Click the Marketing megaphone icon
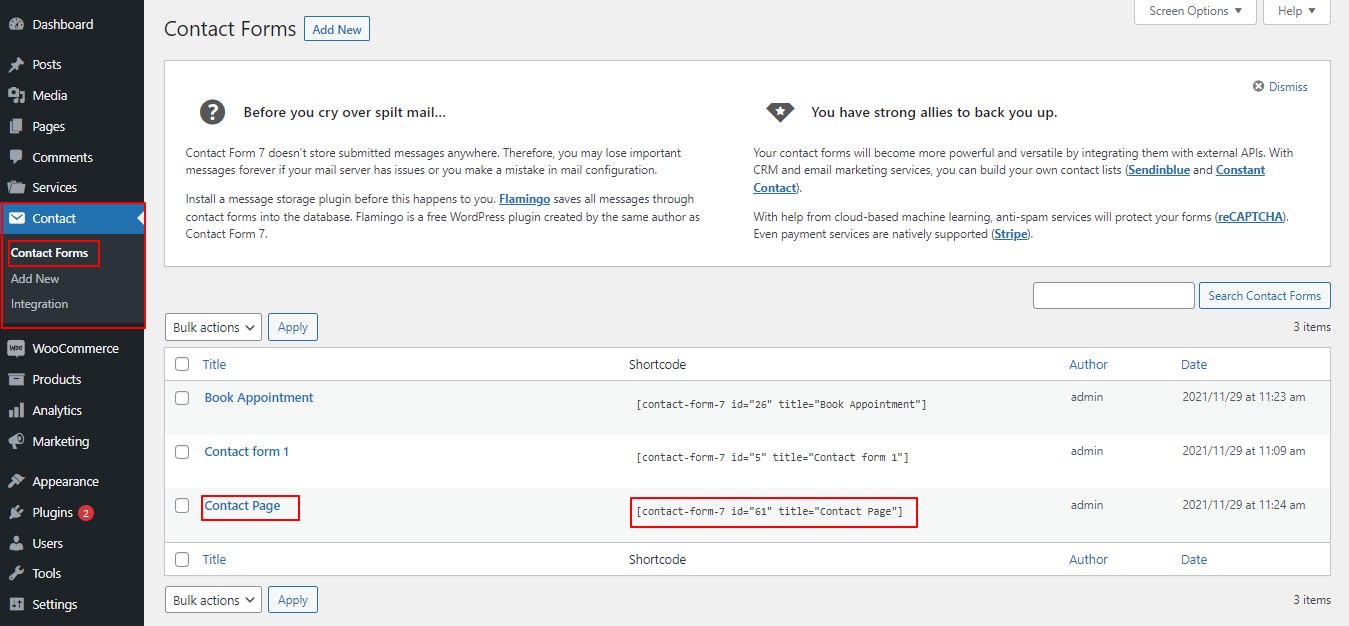Image resolution: width=1349 pixels, height=626 pixels. coord(16,441)
